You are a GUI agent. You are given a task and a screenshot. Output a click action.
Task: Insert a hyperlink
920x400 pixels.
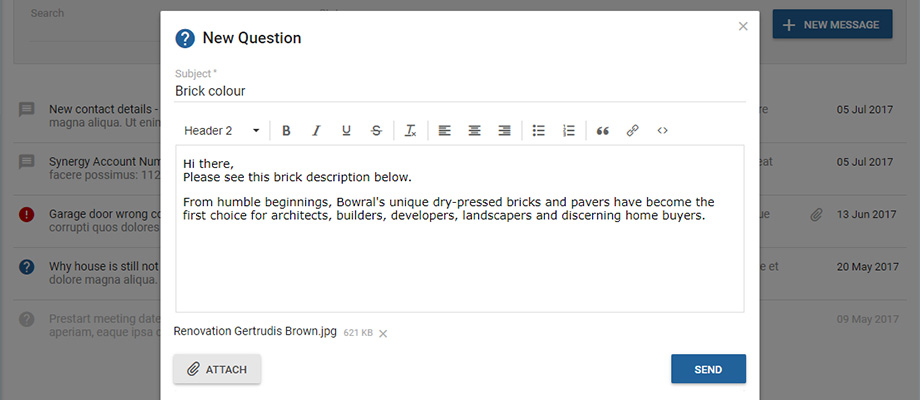pos(632,131)
